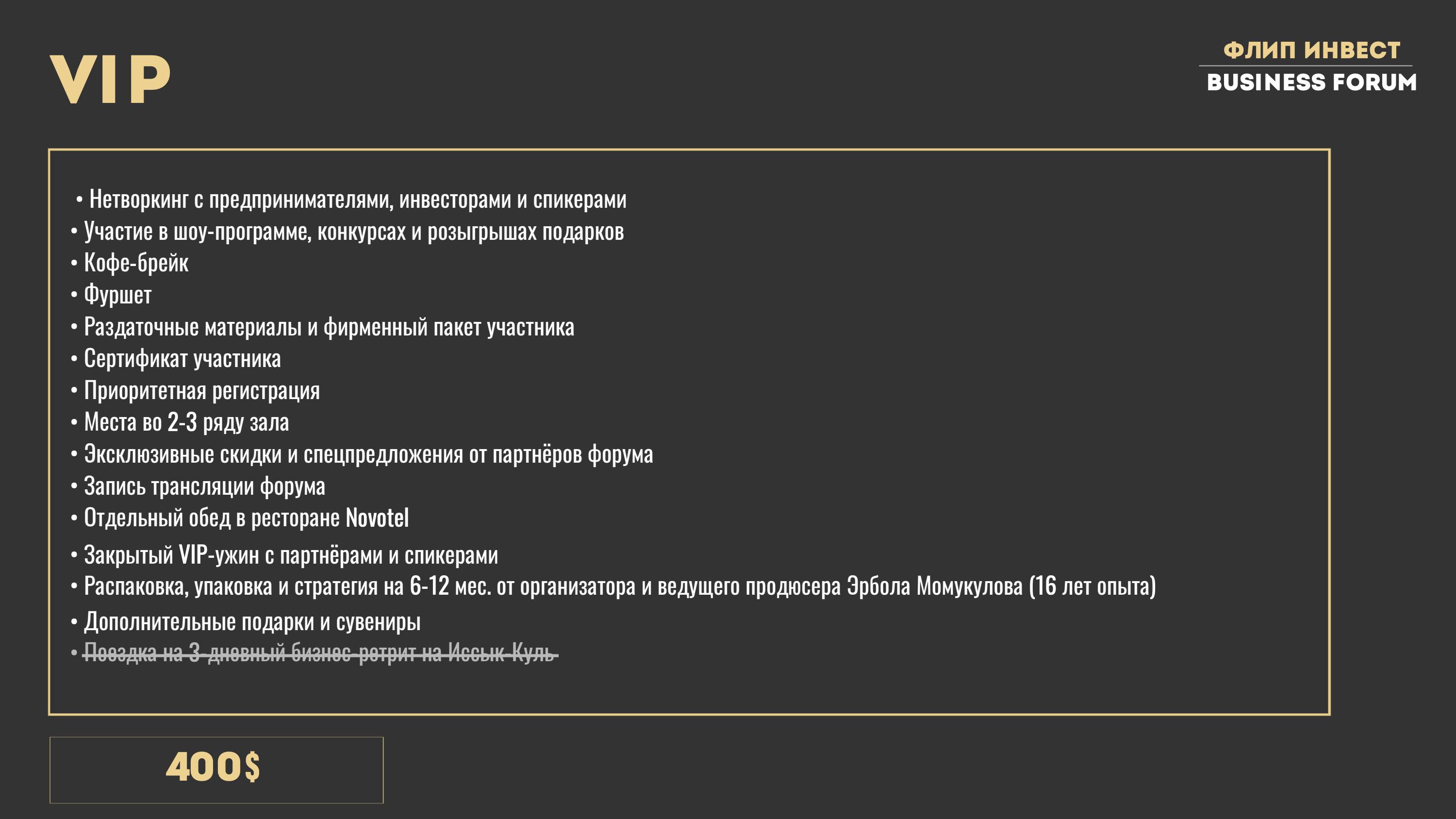Select the Кофе-брейк bullet item
Screen dimensions: 1456x819
tap(136, 264)
